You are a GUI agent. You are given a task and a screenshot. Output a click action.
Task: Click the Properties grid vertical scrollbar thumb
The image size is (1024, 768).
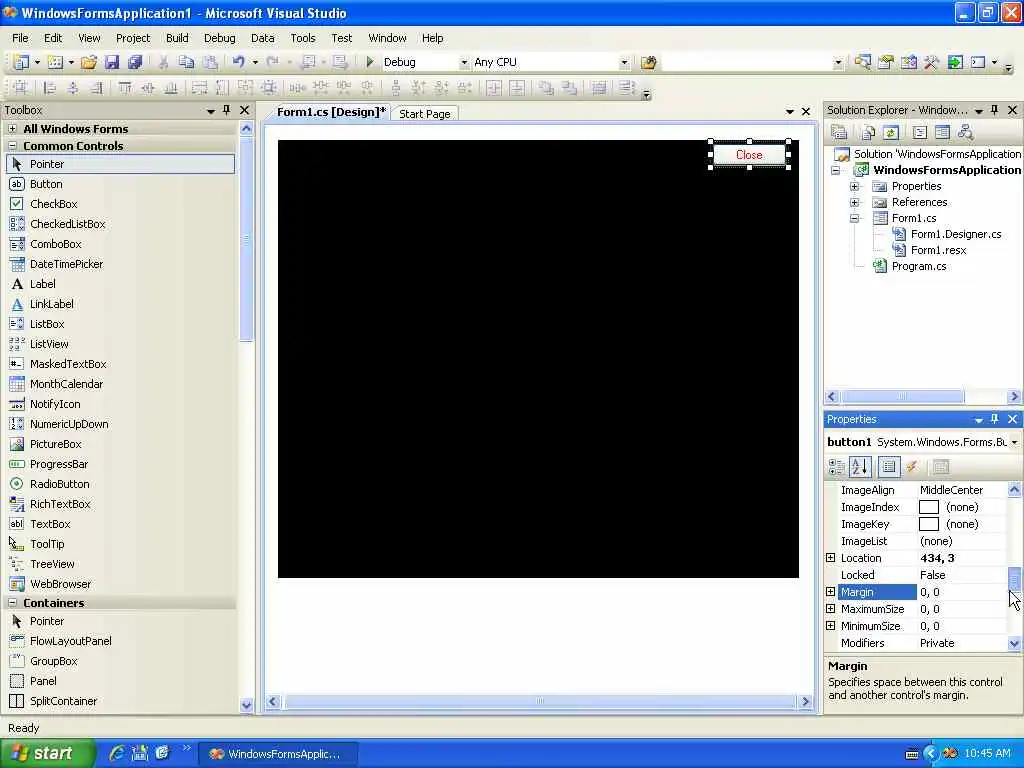[1014, 579]
